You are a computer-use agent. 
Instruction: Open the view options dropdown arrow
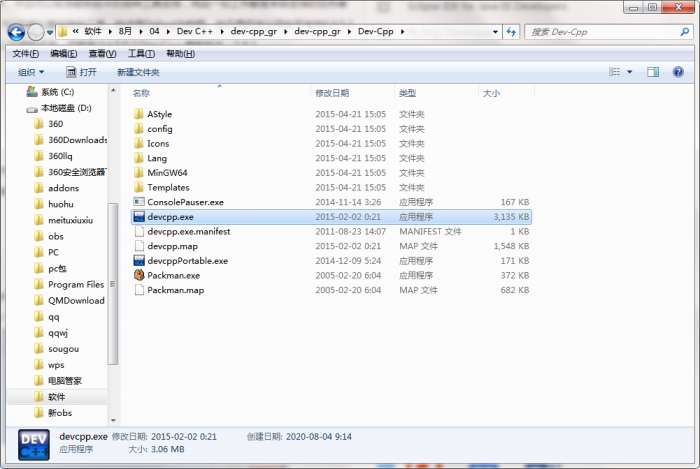(x=629, y=72)
